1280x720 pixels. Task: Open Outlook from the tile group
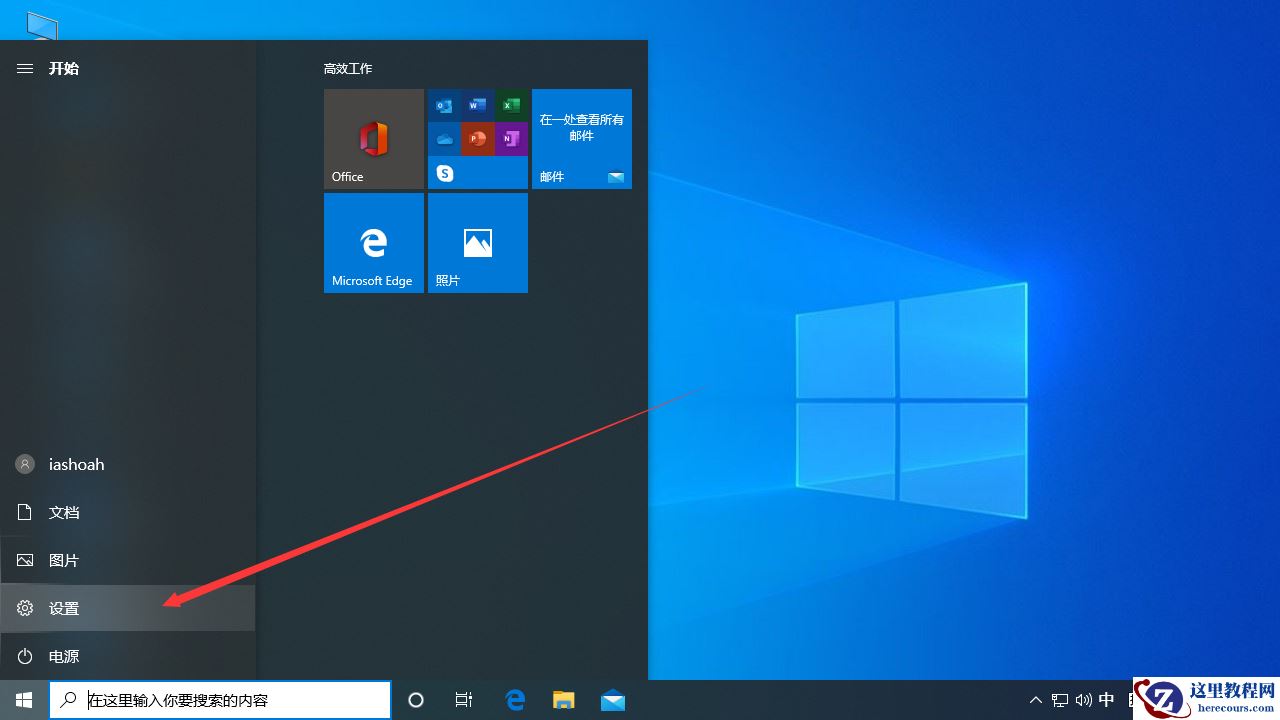click(x=444, y=105)
